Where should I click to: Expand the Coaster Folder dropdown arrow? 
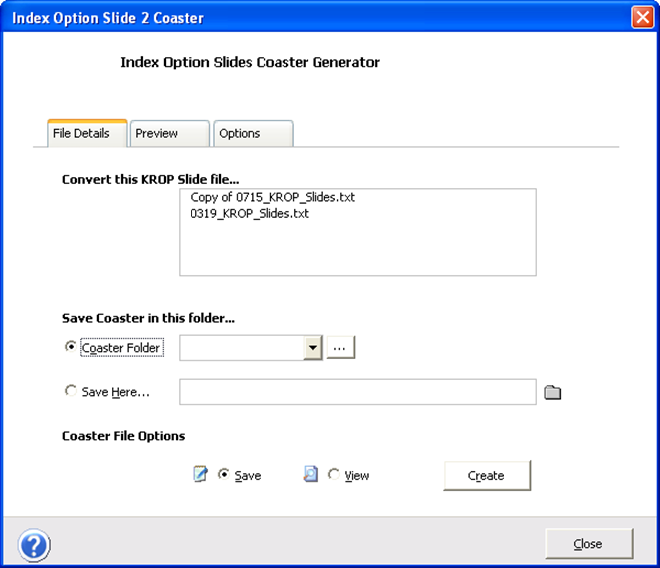pyautogui.click(x=313, y=348)
